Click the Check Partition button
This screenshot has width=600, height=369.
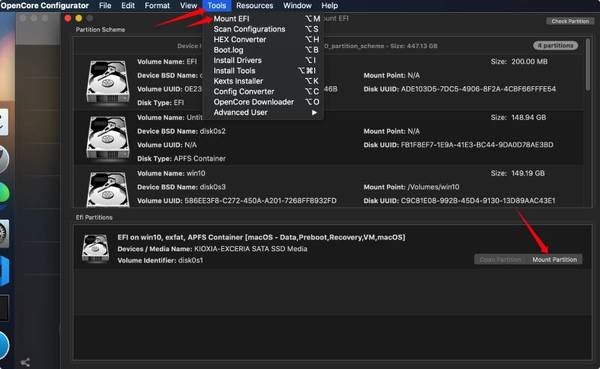570,21
